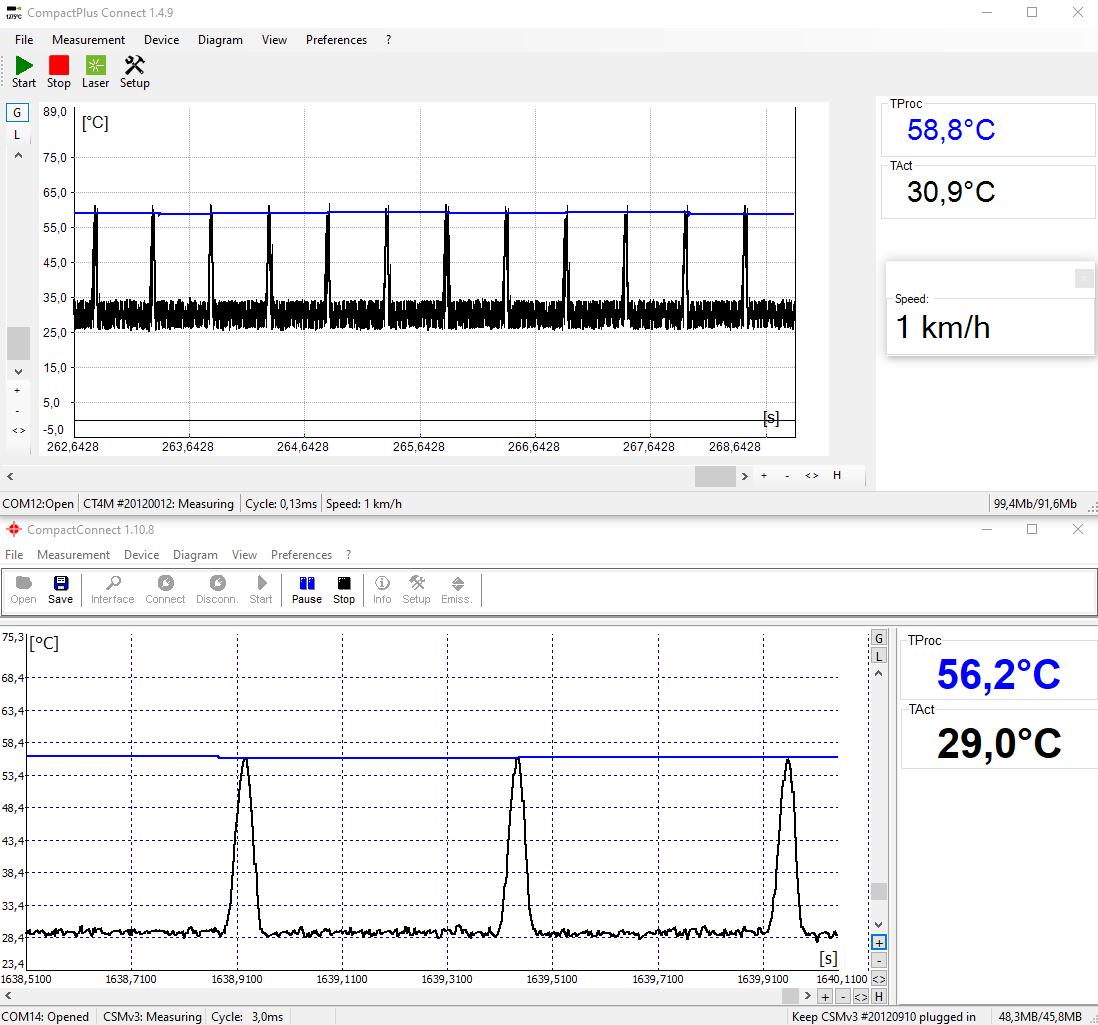Viewport: 1098px width, 1025px height.
Task: Pause the CompactConnect measurement
Action: (x=306, y=588)
